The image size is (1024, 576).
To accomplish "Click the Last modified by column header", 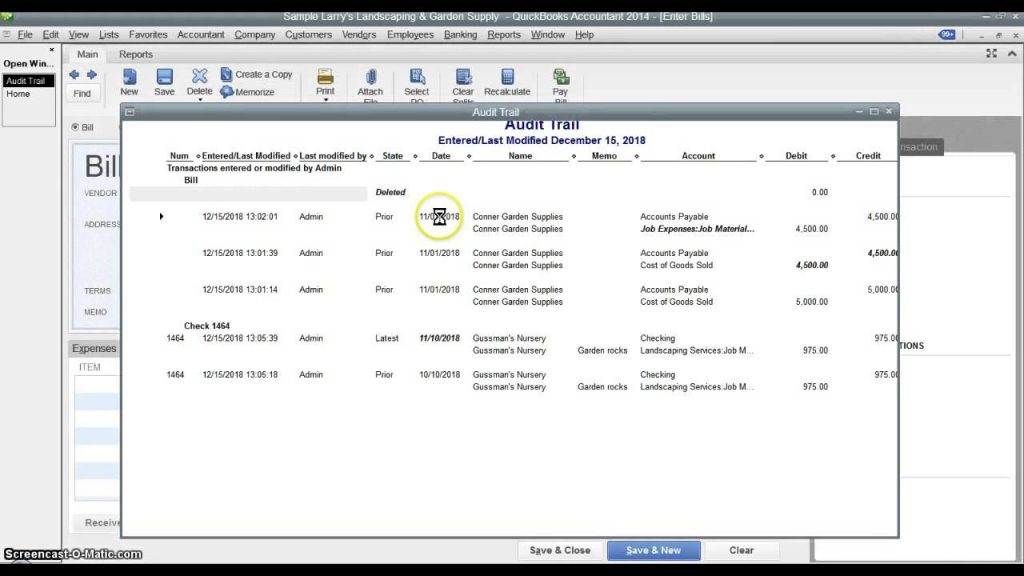I will click(x=333, y=156).
